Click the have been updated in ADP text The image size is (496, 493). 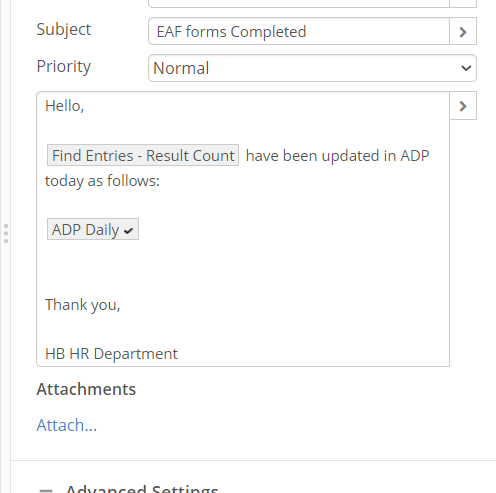tap(337, 156)
